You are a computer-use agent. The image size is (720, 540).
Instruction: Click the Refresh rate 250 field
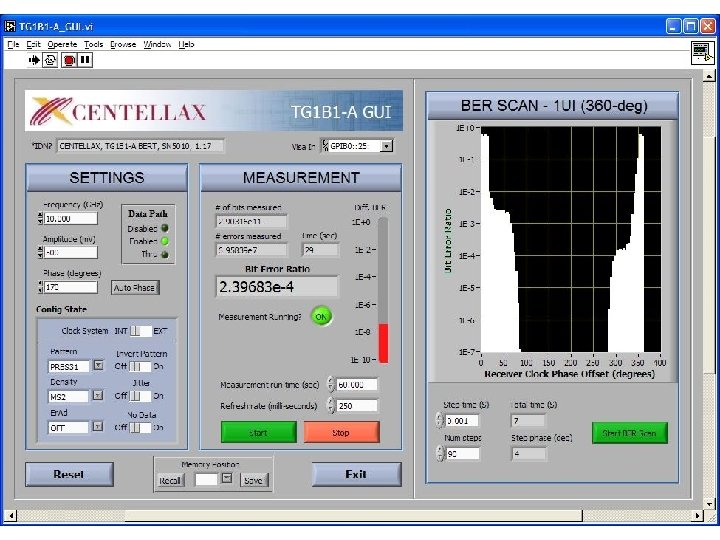pos(357,405)
